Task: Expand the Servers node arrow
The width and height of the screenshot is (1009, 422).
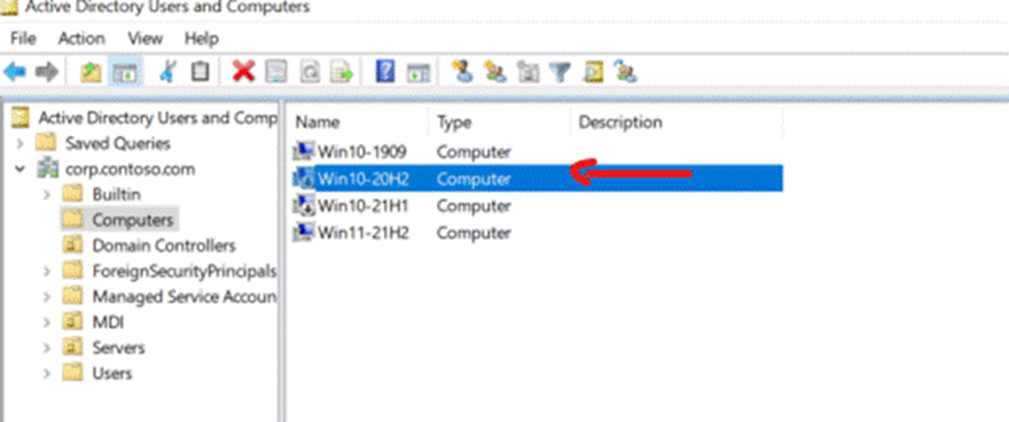Action: [47, 347]
